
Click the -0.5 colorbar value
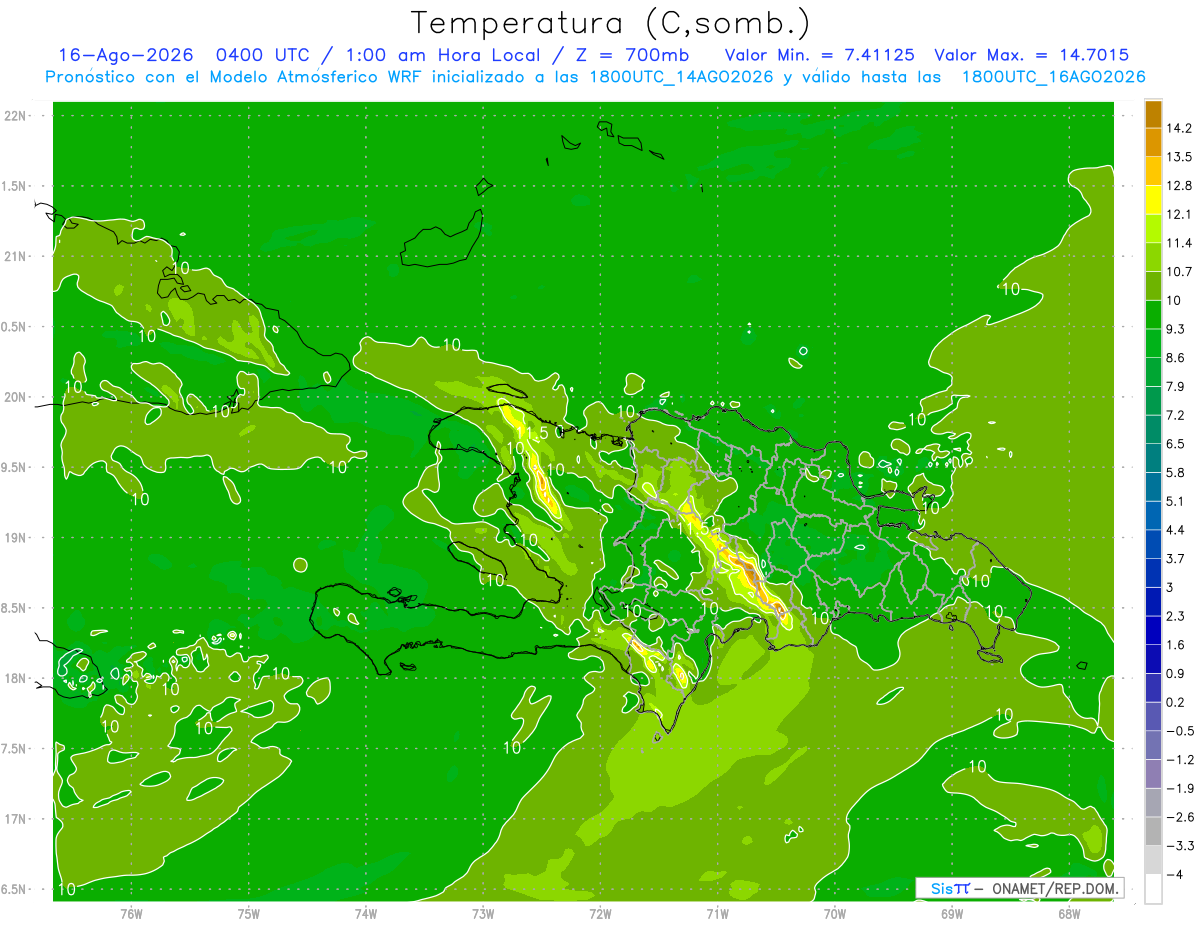(1180, 731)
